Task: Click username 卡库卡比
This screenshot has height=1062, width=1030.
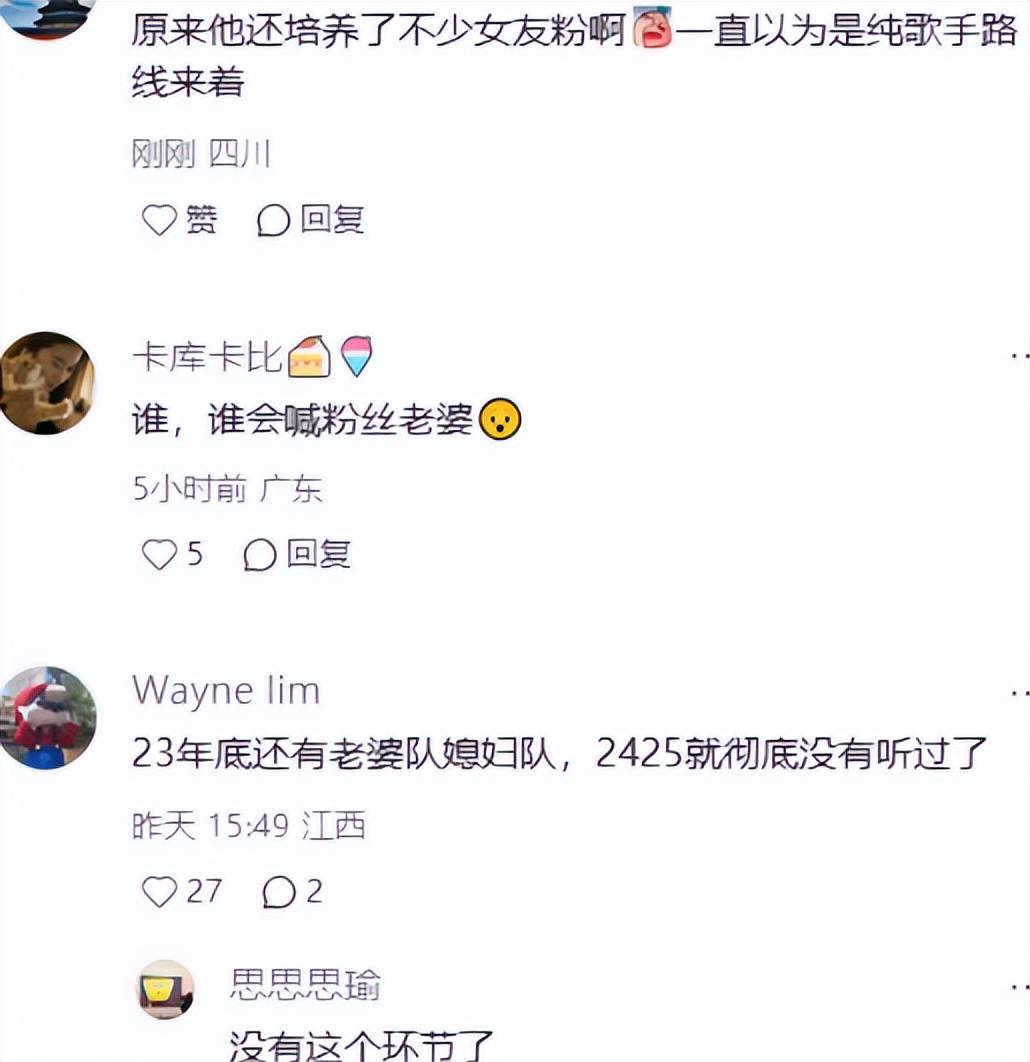Action: [x=207, y=357]
